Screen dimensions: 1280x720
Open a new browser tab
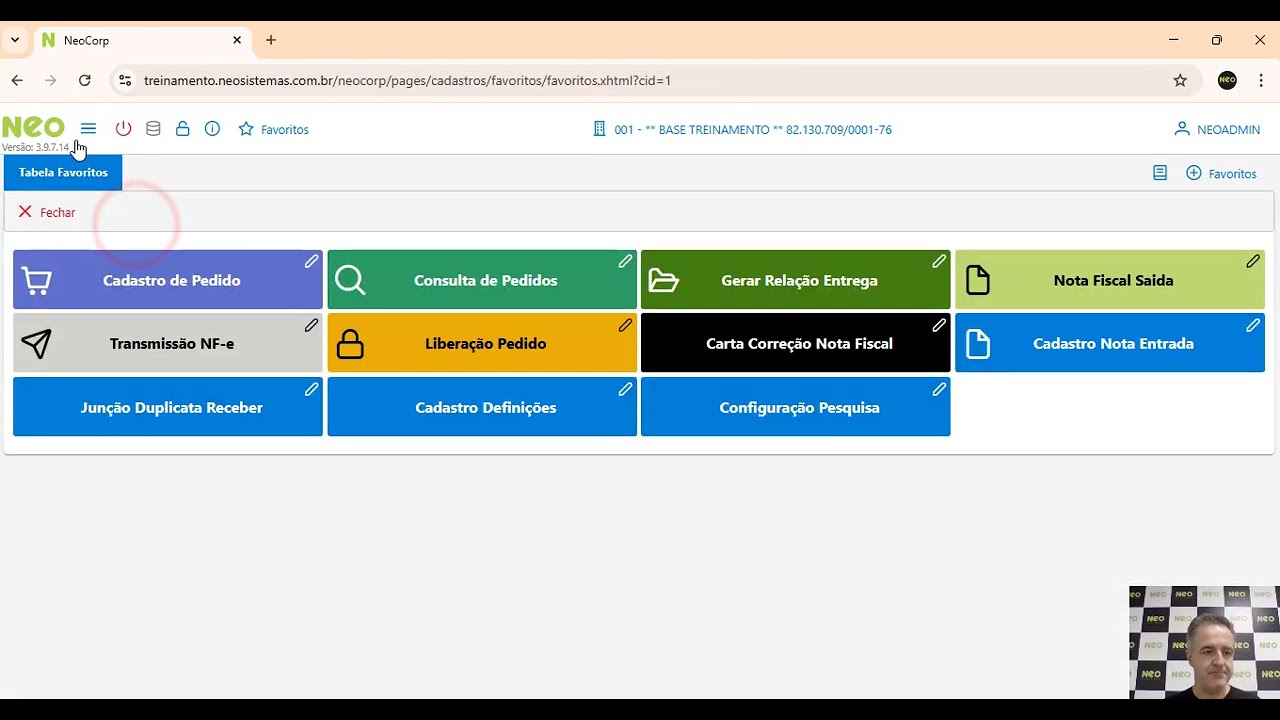[x=271, y=40]
